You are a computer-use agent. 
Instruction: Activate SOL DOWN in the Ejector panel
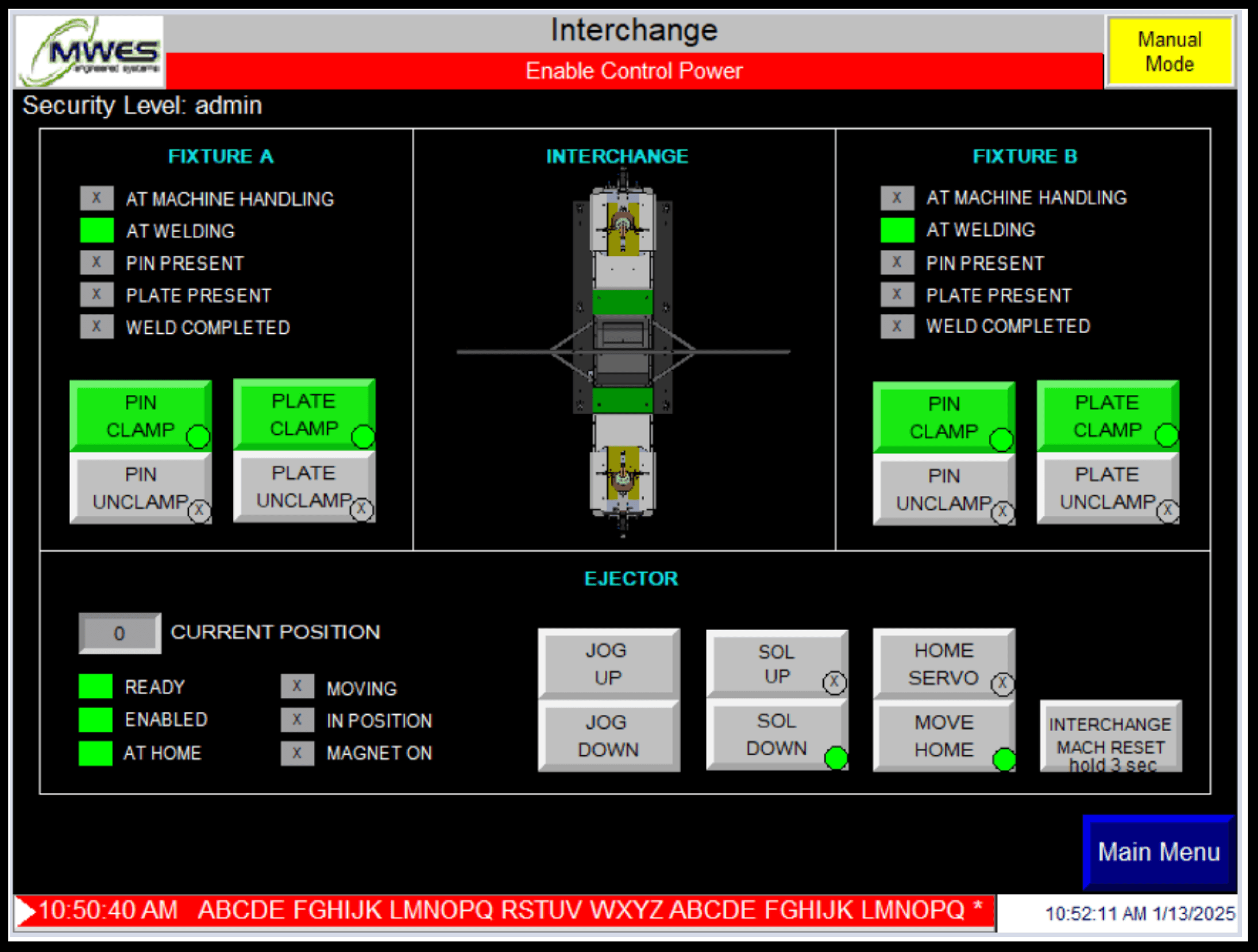point(777,737)
